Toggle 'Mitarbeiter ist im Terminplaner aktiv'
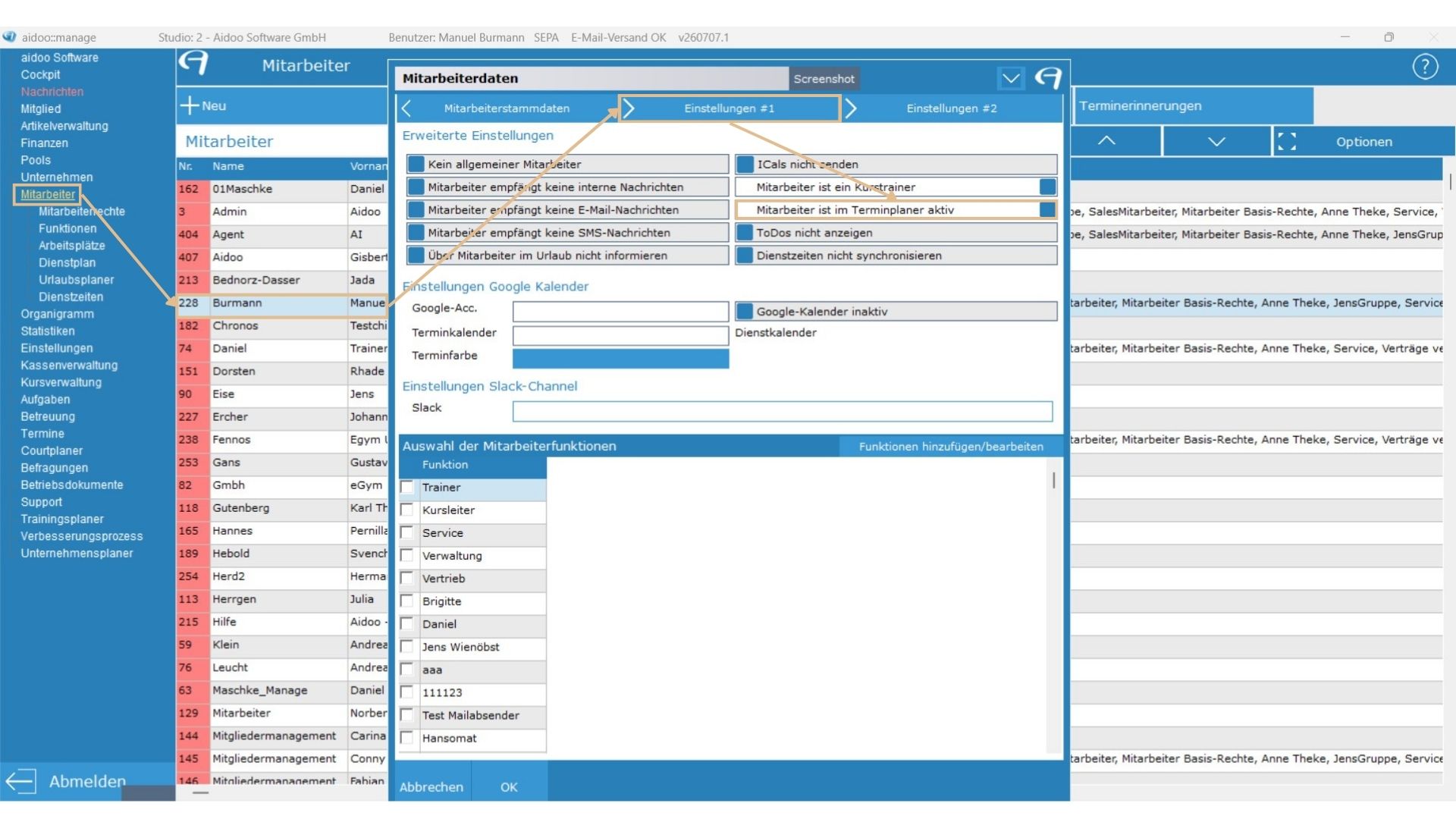Screen dimensions: 1456x819 coord(896,210)
